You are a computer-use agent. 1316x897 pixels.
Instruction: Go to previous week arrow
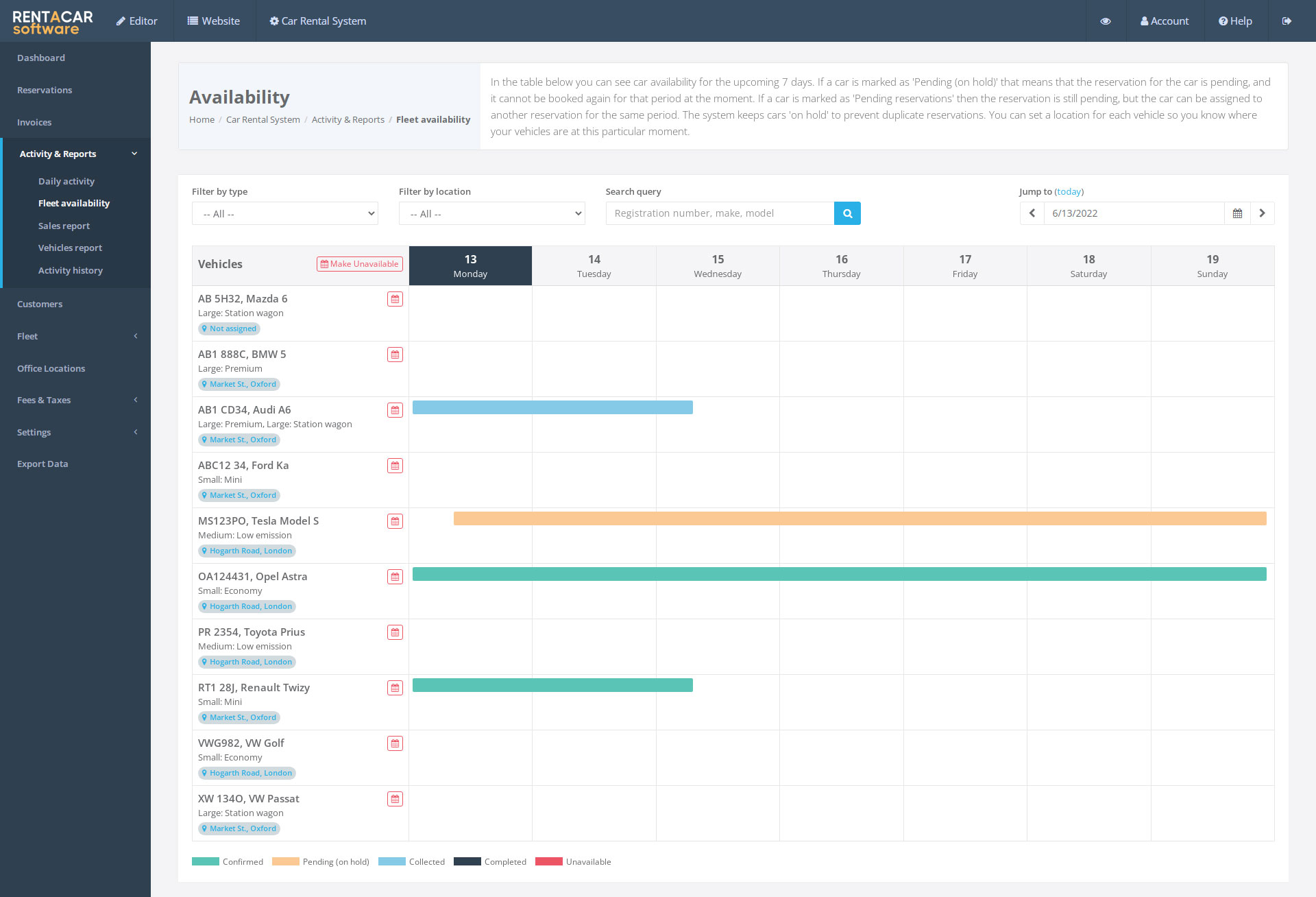click(1032, 213)
